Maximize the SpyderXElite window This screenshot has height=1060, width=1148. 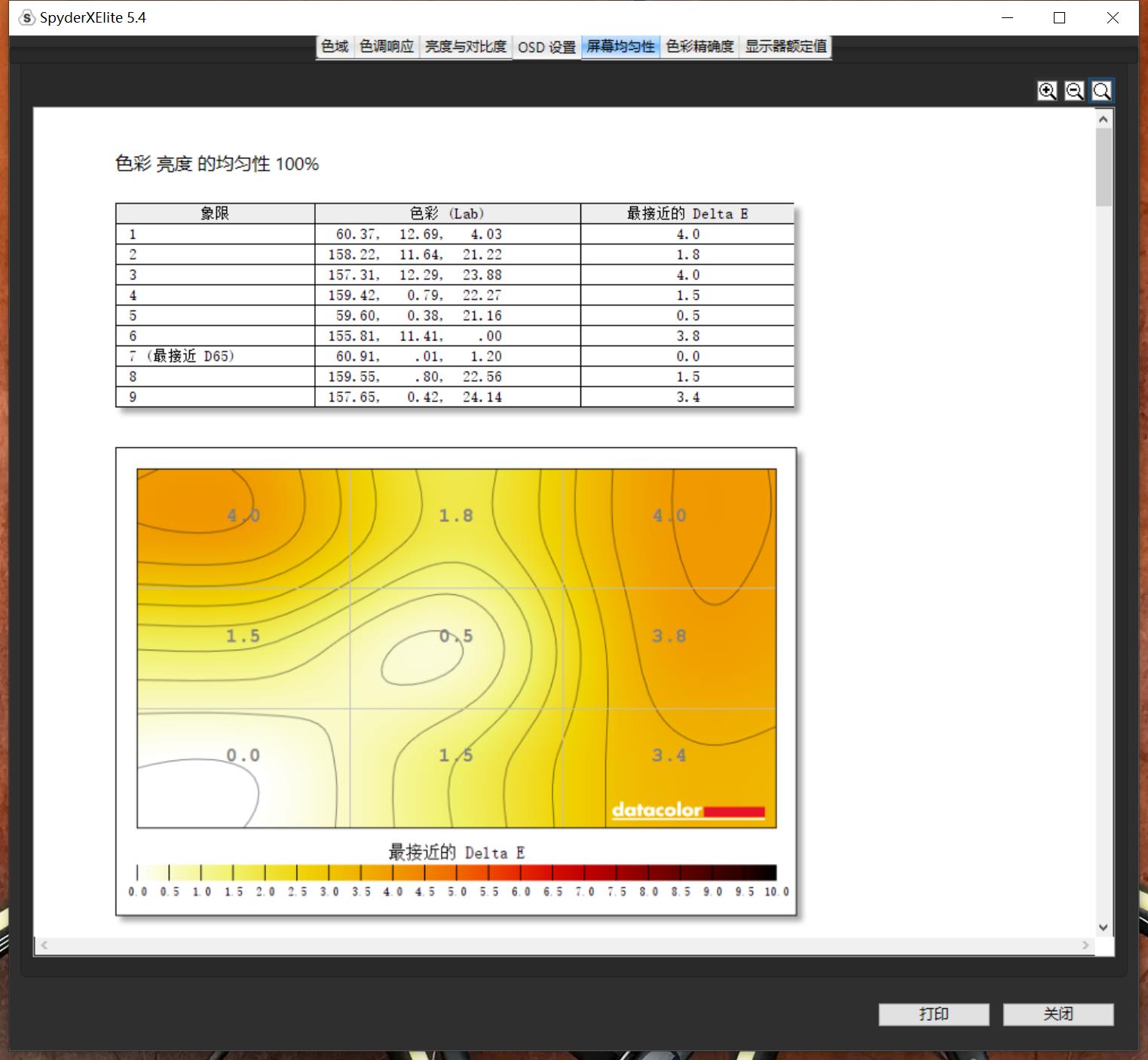tap(1059, 18)
